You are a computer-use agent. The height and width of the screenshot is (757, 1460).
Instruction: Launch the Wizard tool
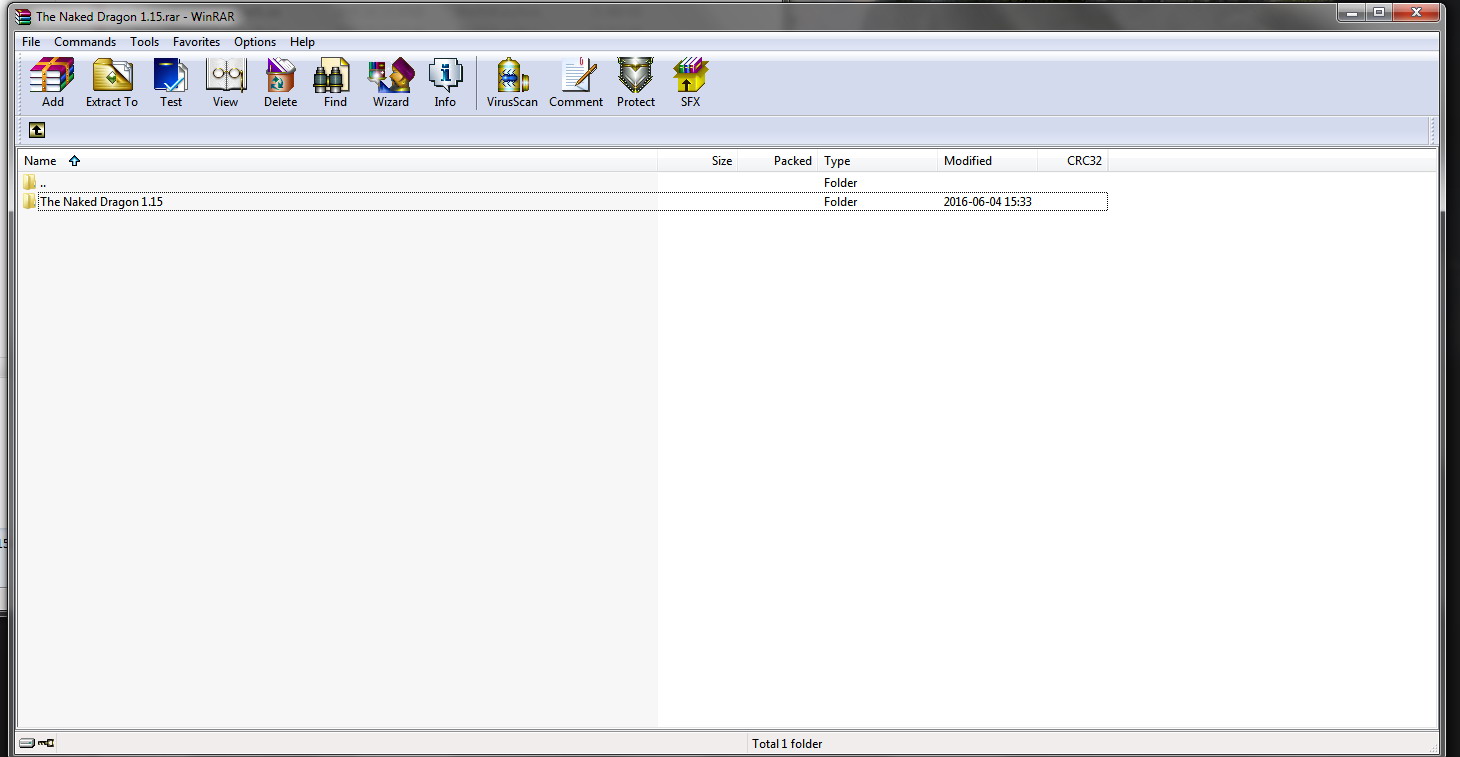tap(391, 83)
